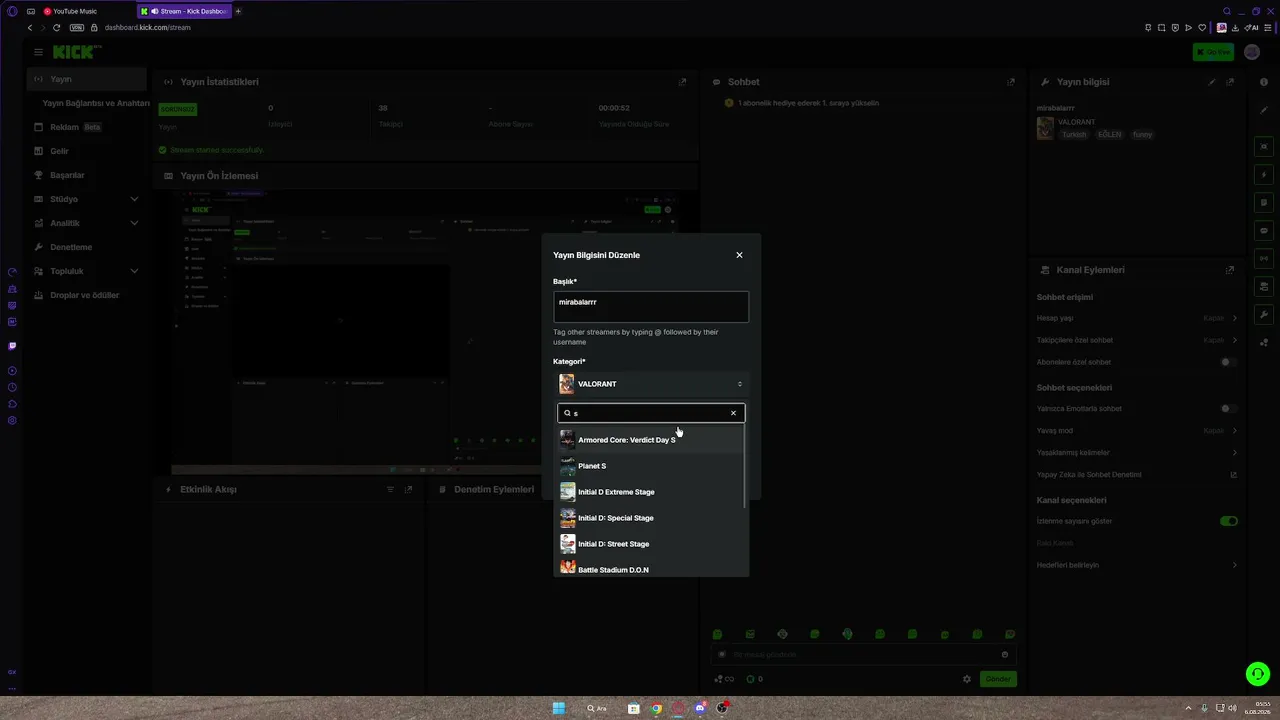Open Chrome from the taskbar

click(x=656, y=708)
